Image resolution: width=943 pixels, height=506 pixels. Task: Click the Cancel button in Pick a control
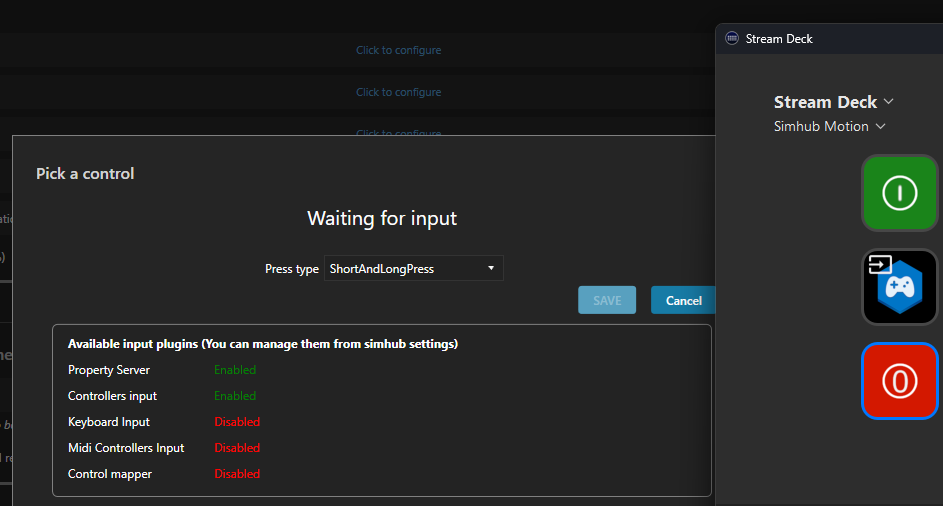[x=683, y=300]
